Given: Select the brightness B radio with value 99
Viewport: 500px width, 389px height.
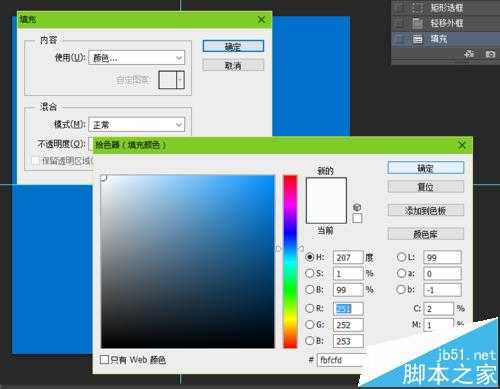Looking at the screenshot, I should [310, 289].
